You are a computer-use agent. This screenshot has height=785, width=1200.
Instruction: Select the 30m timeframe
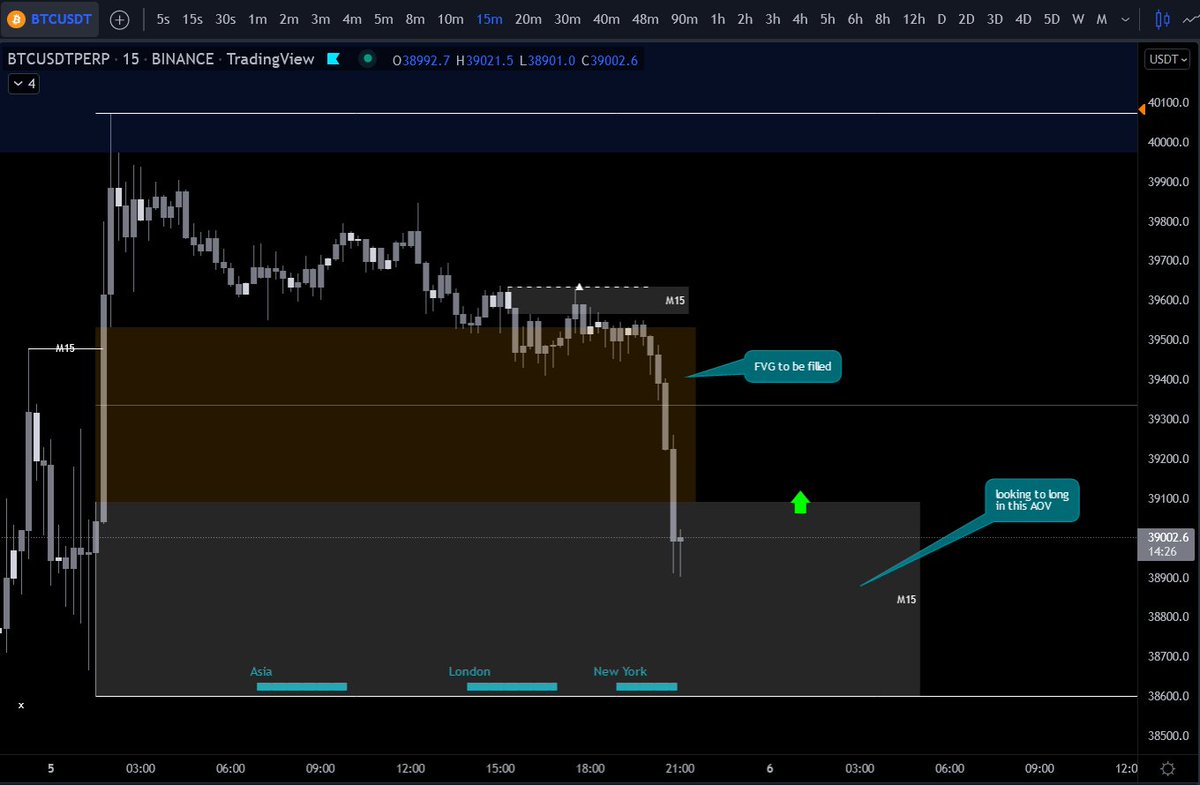567,19
